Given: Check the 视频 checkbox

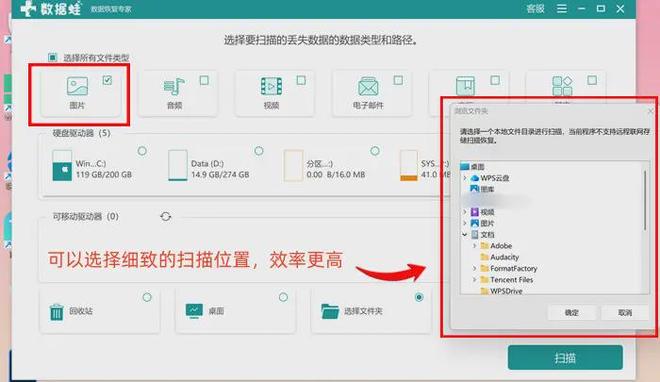Looking at the screenshot, I should click(x=301, y=80).
